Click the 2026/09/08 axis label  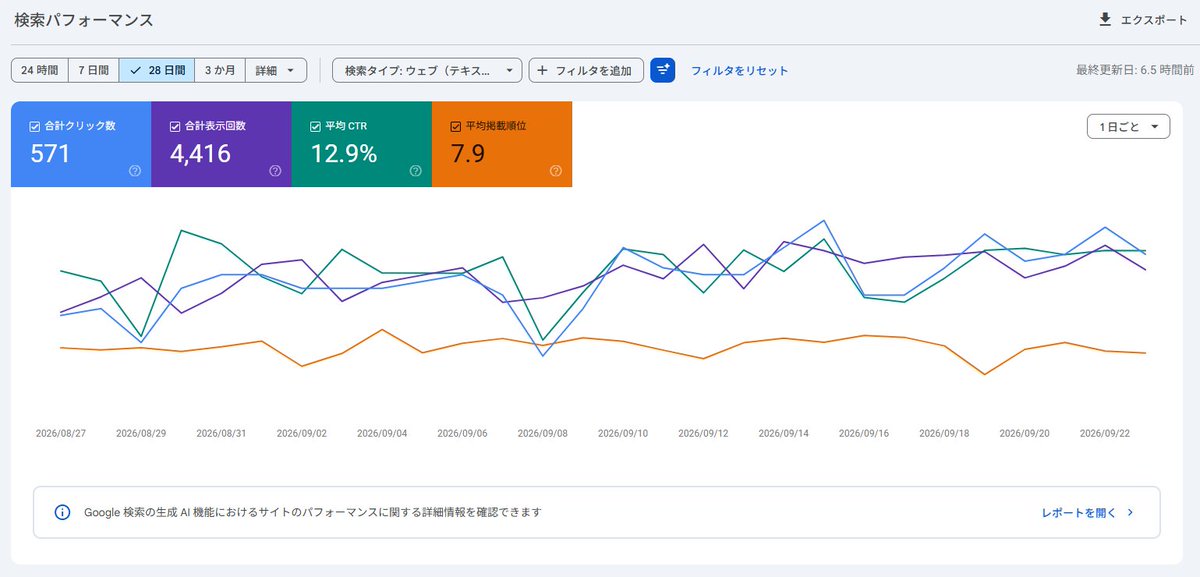pyautogui.click(x=543, y=434)
